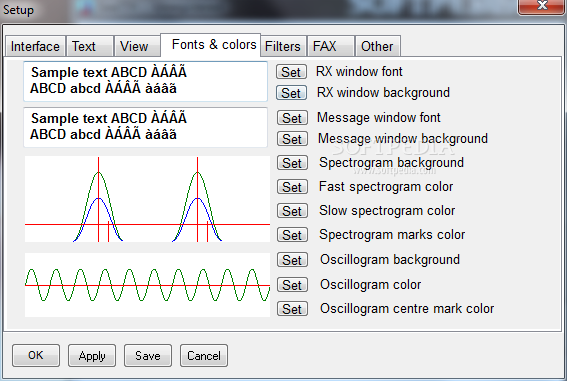Click the OK button
Screen dimensions: 567x381
36,356
